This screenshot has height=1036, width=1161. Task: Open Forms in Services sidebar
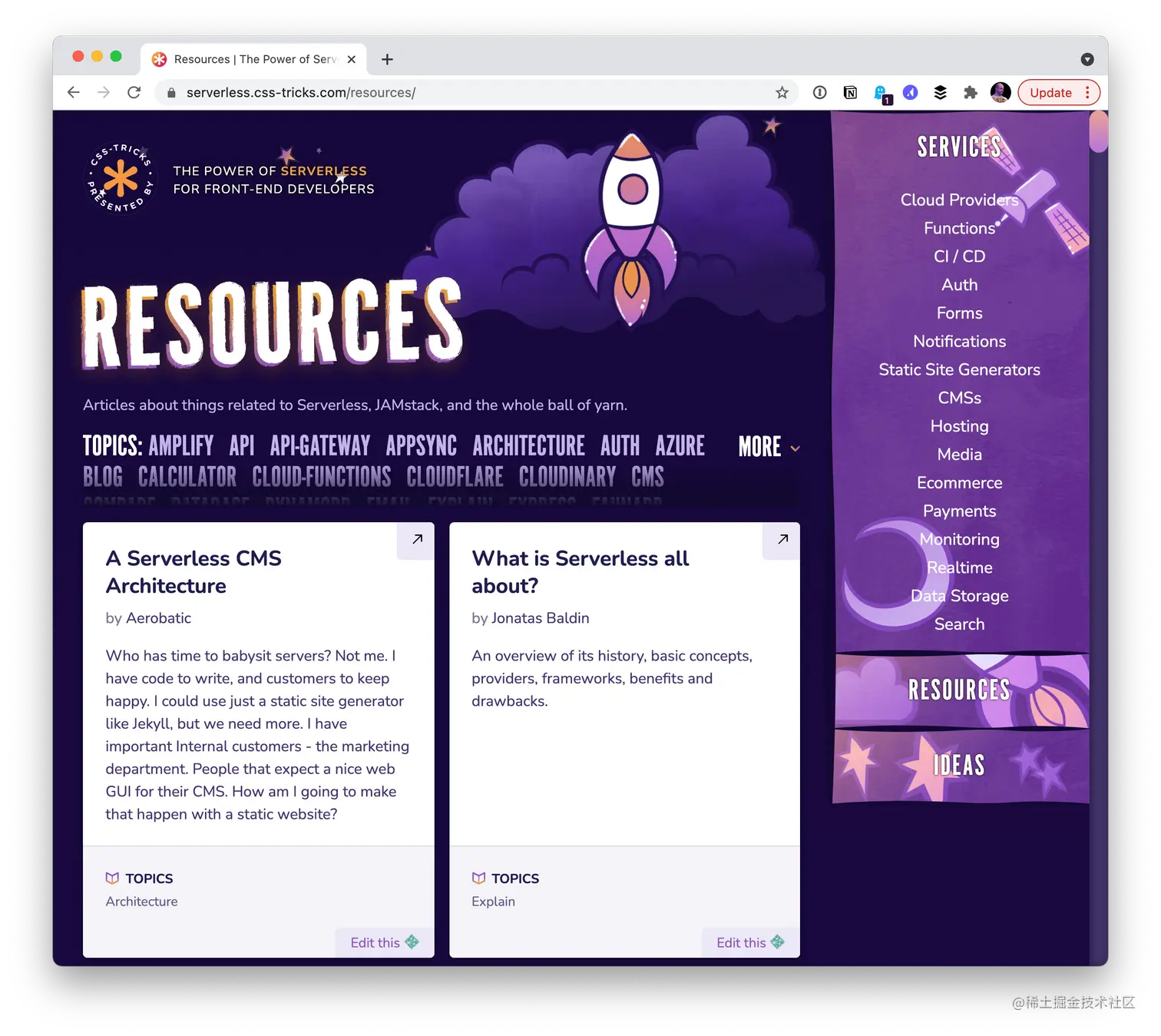(x=960, y=313)
